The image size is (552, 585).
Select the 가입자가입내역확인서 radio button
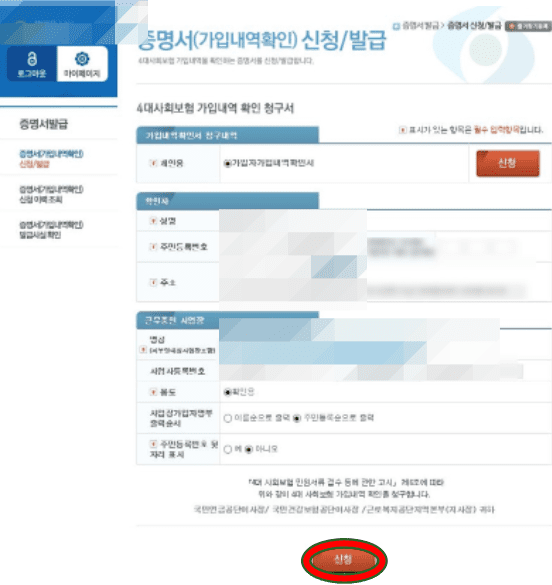tap(227, 163)
